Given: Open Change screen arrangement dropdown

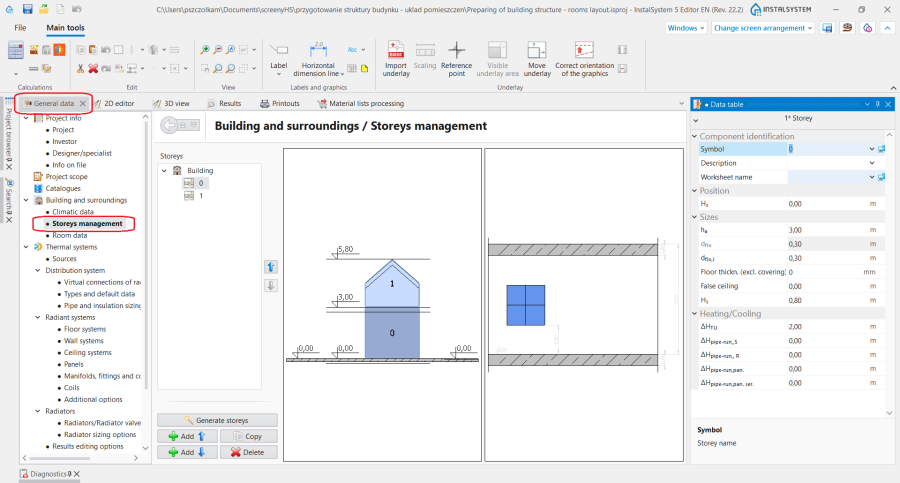Looking at the screenshot, I should click(762, 28).
